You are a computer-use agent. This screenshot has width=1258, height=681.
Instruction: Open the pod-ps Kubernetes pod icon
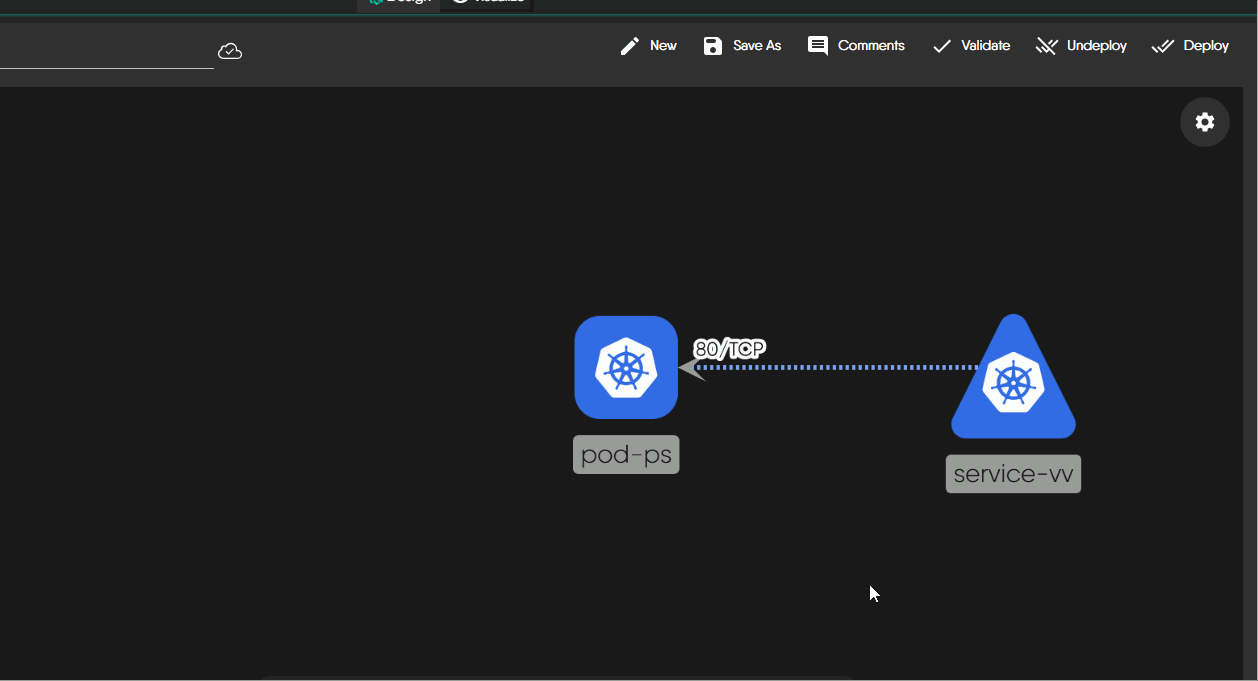pos(626,367)
